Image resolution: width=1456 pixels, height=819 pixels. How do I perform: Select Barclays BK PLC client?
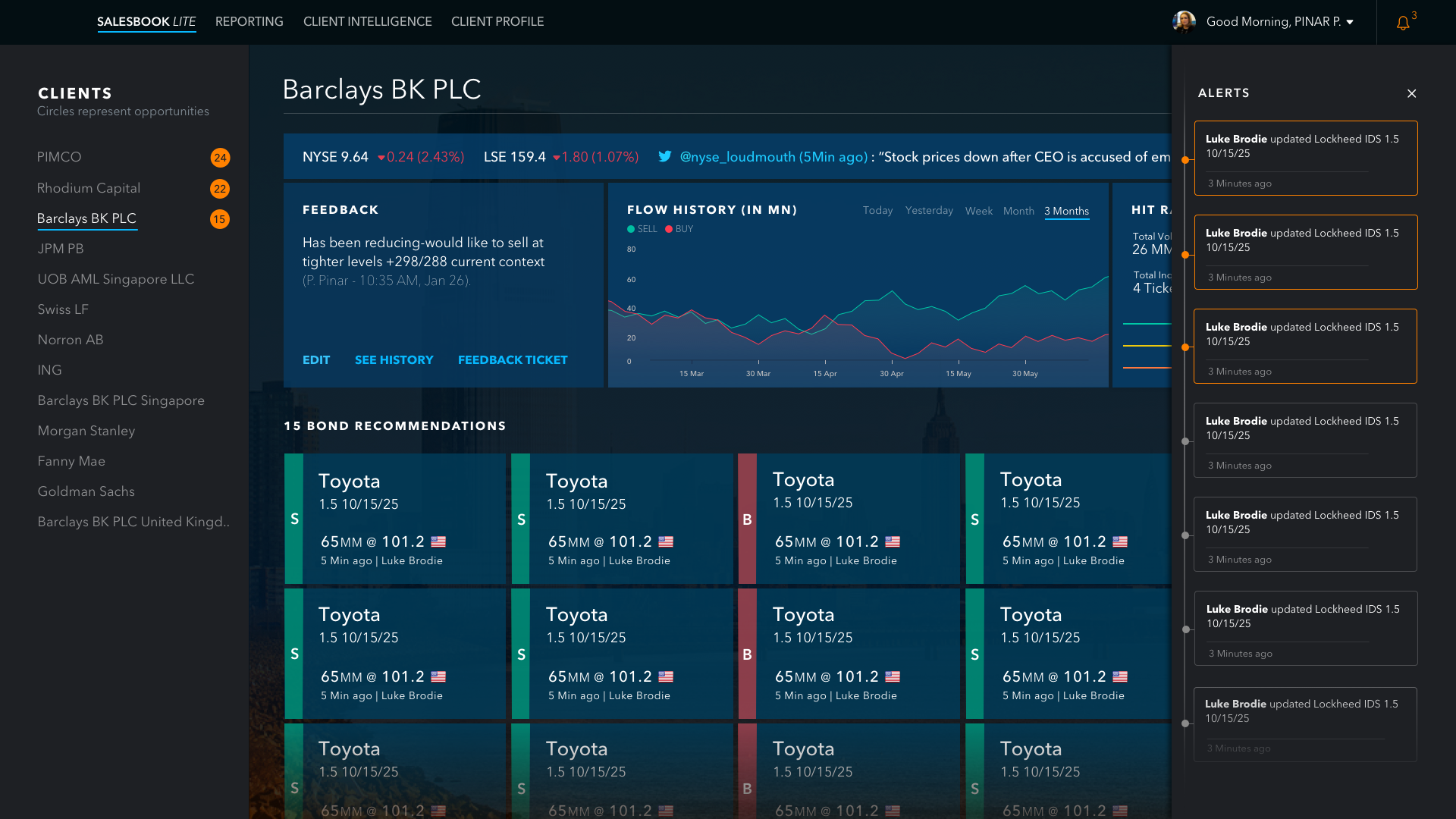(x=86, y=218)
